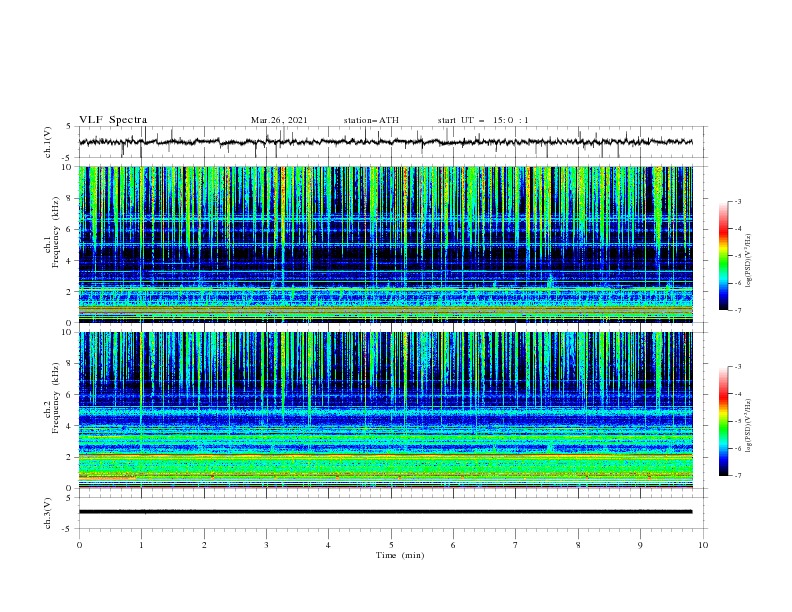This screenshot has width=792, height=612.
Task: Click the "3" minute tick label
Action: (266, 545)
